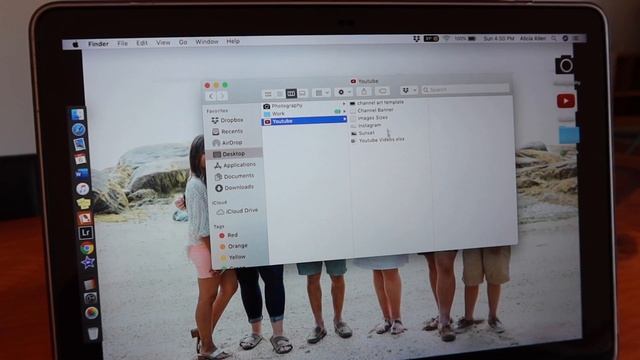Open Downloads in Finder sidebar

(235, 187)
